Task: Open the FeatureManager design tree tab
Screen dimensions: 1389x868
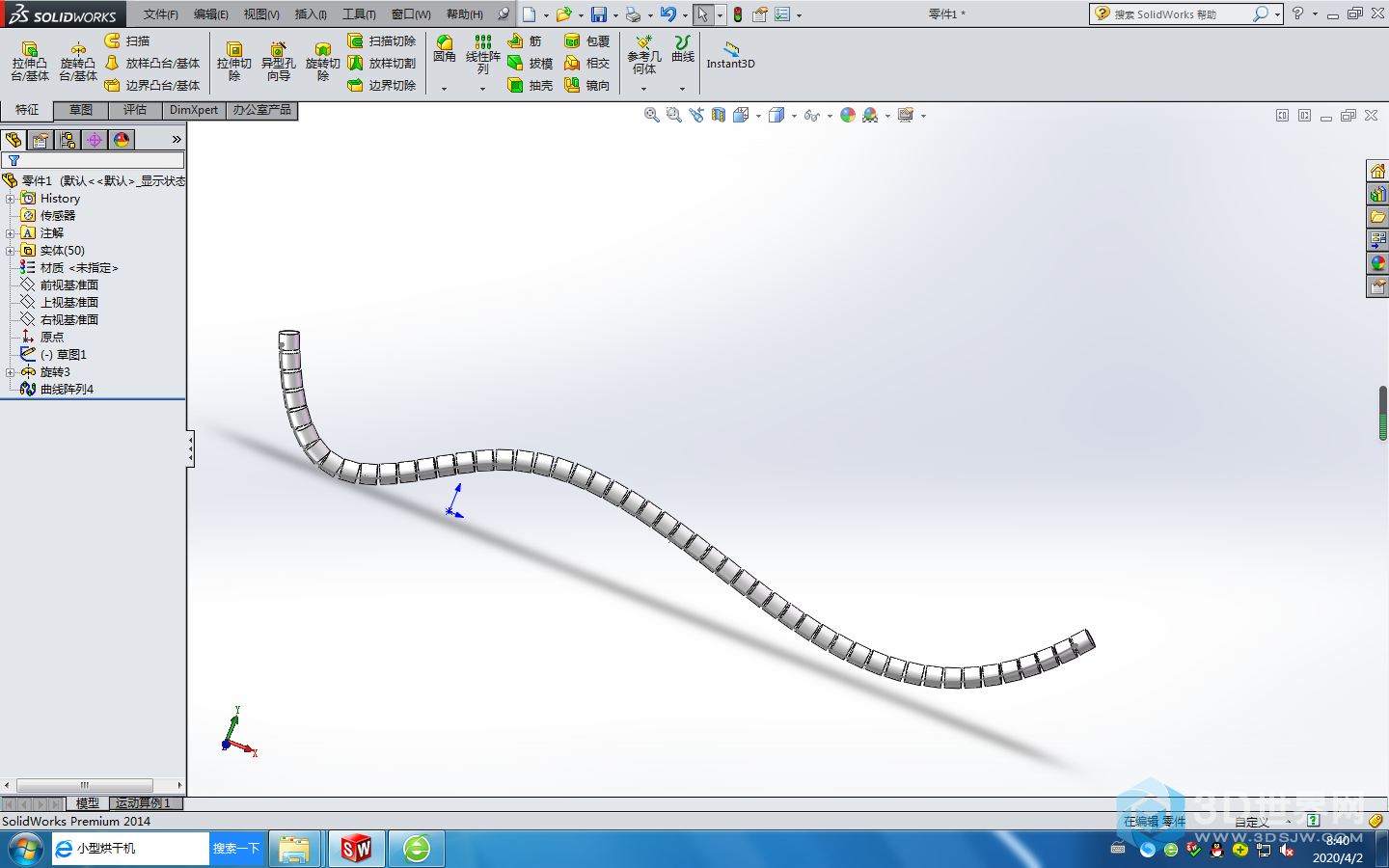Action: [x=14, y=140]
